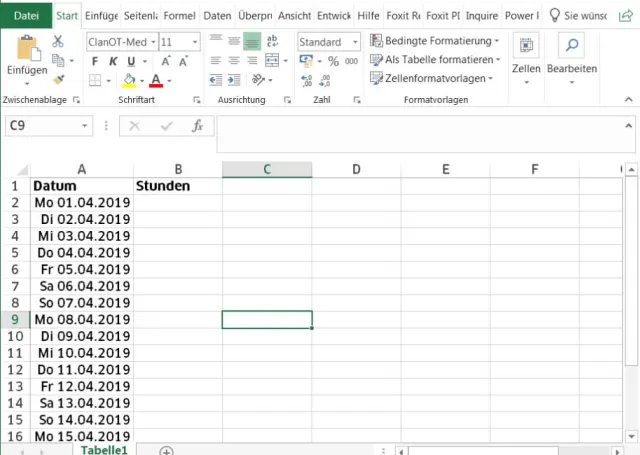Image resolution: width=640 pixels, height=455 pixels.
Task: Open Als Tabelle formatieren dropdown
Action: [x=435, y=60]
